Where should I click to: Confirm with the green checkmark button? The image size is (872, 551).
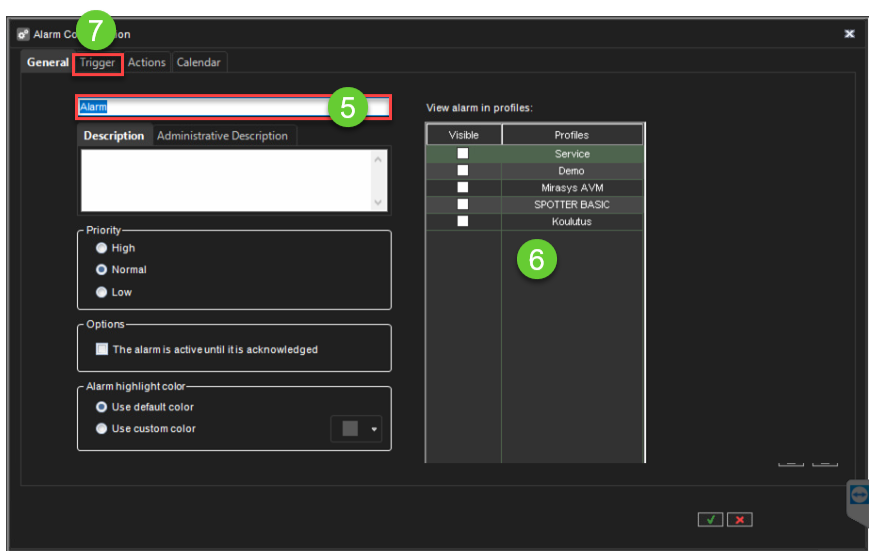(x=710, y=519)
